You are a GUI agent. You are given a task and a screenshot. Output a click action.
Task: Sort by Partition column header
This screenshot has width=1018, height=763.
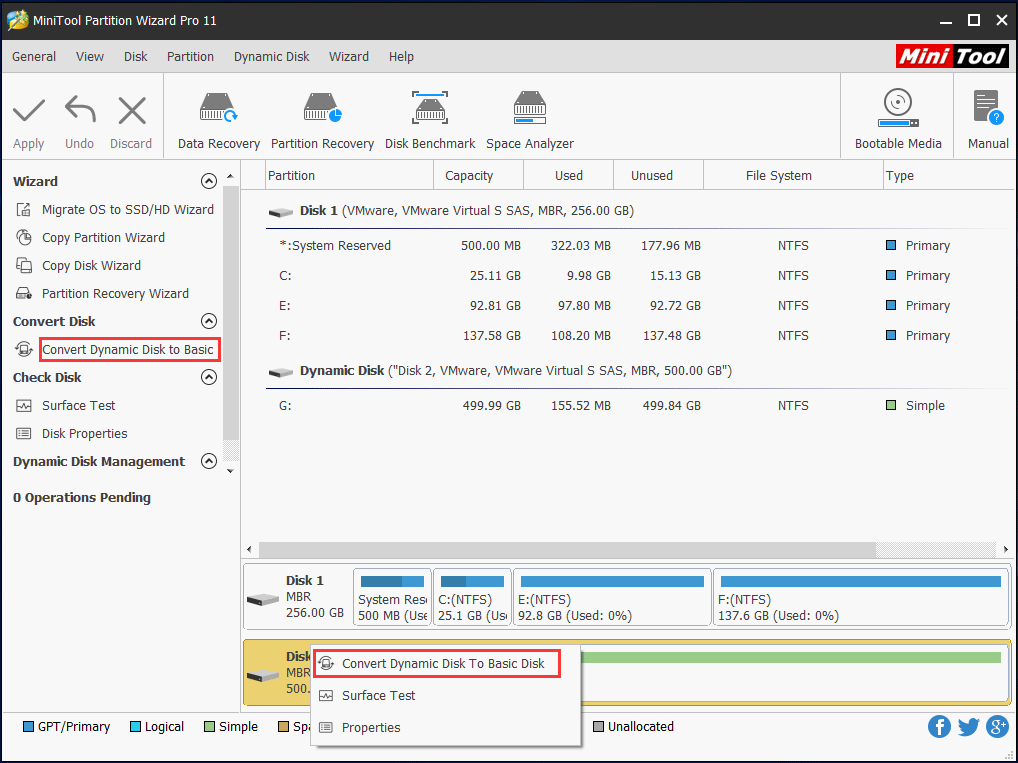point(349,175)
